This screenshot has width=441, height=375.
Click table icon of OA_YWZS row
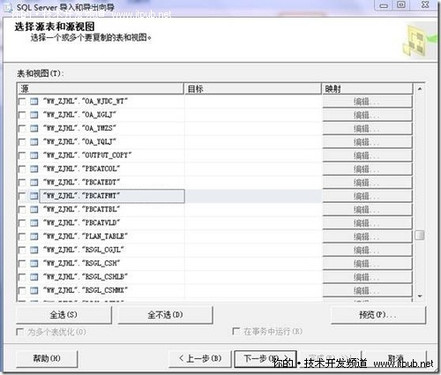point(34,128)
